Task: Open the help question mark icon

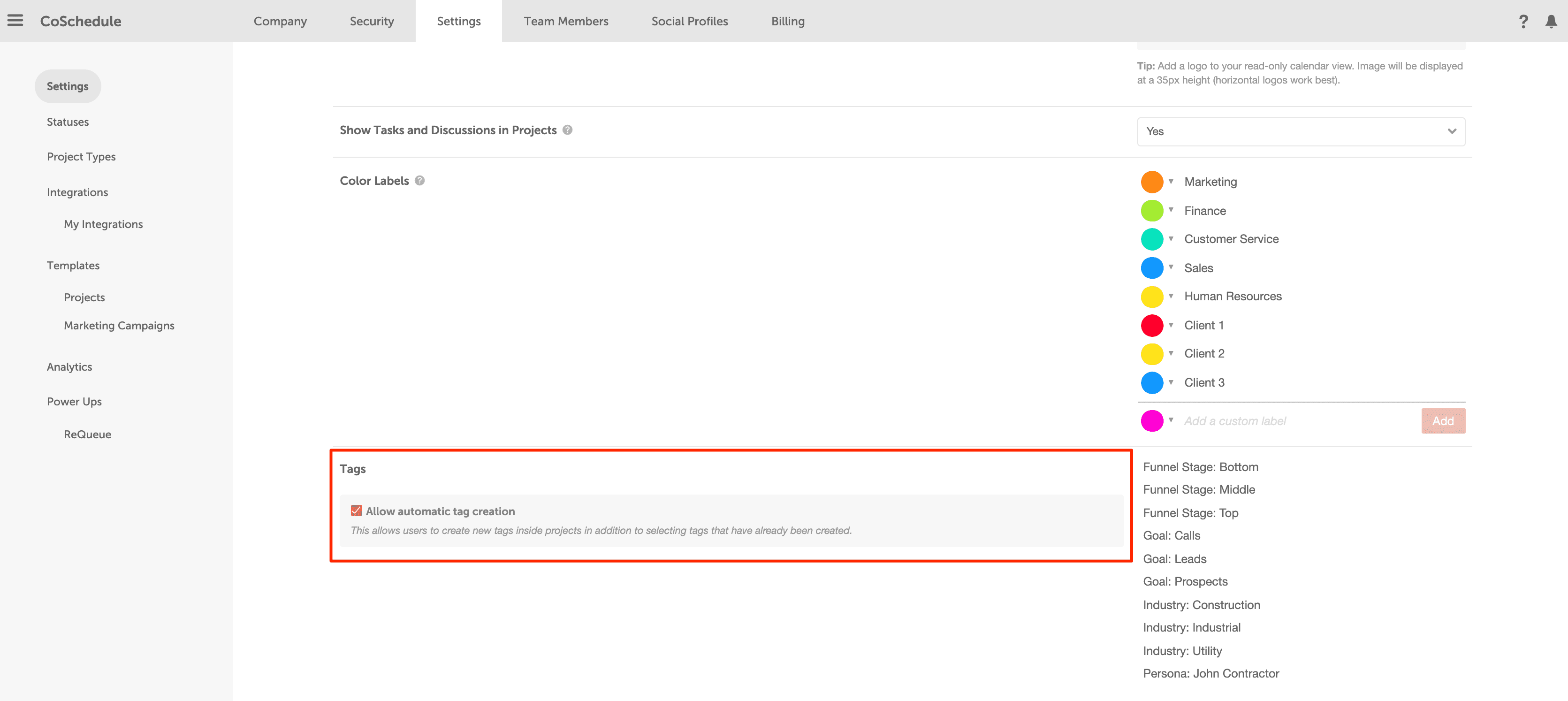Action: (x=1523, y=21)
